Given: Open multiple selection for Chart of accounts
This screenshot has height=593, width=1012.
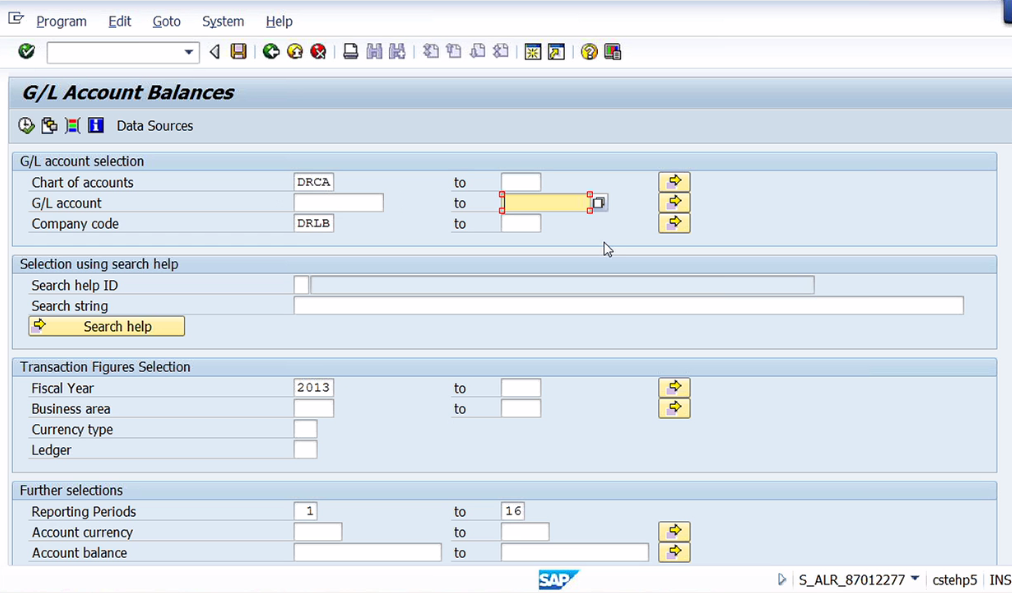Looking at the screenshot, I should 674,182.
